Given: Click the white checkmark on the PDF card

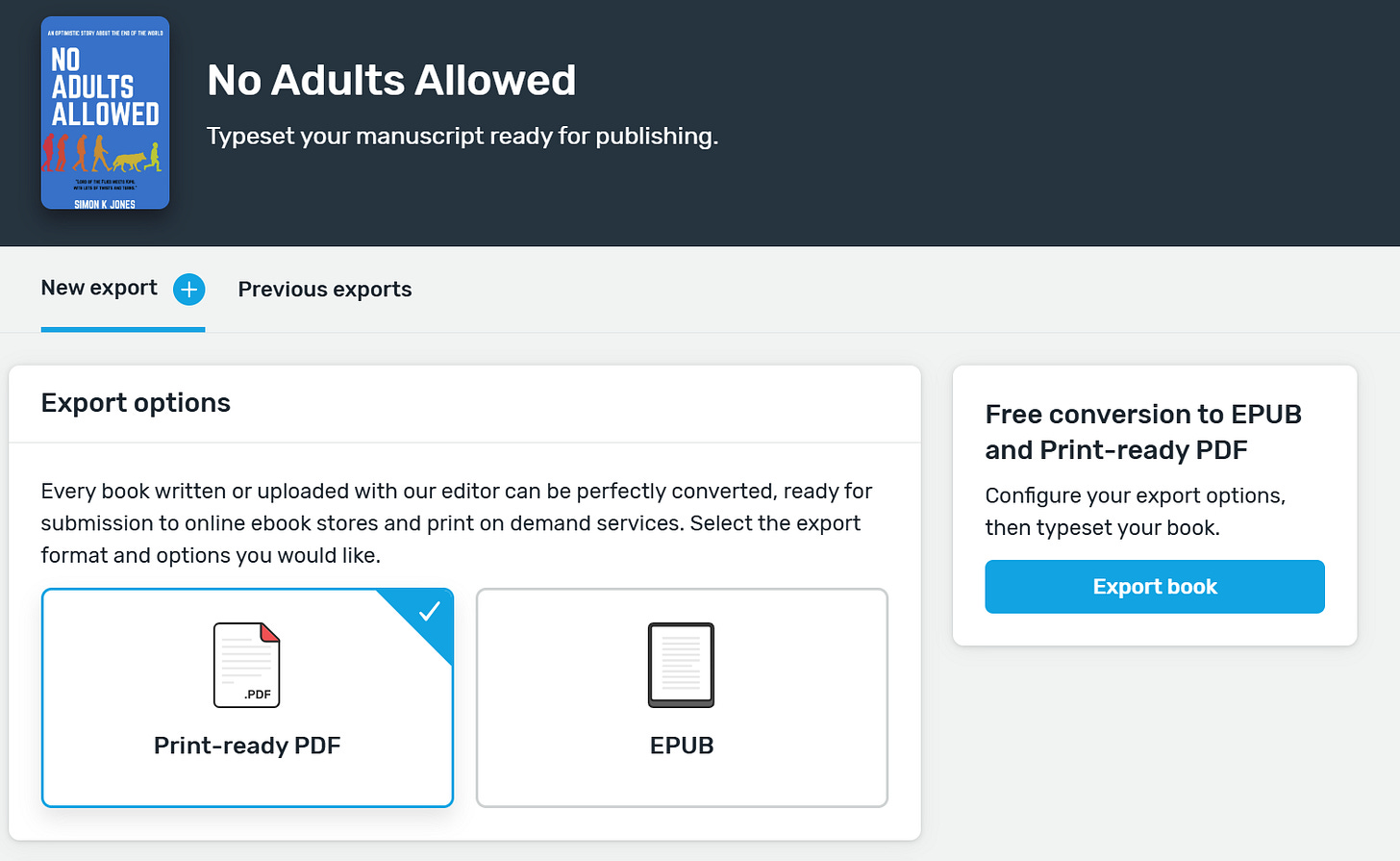Looking at the screenshot, I should [x=429, y=611].
